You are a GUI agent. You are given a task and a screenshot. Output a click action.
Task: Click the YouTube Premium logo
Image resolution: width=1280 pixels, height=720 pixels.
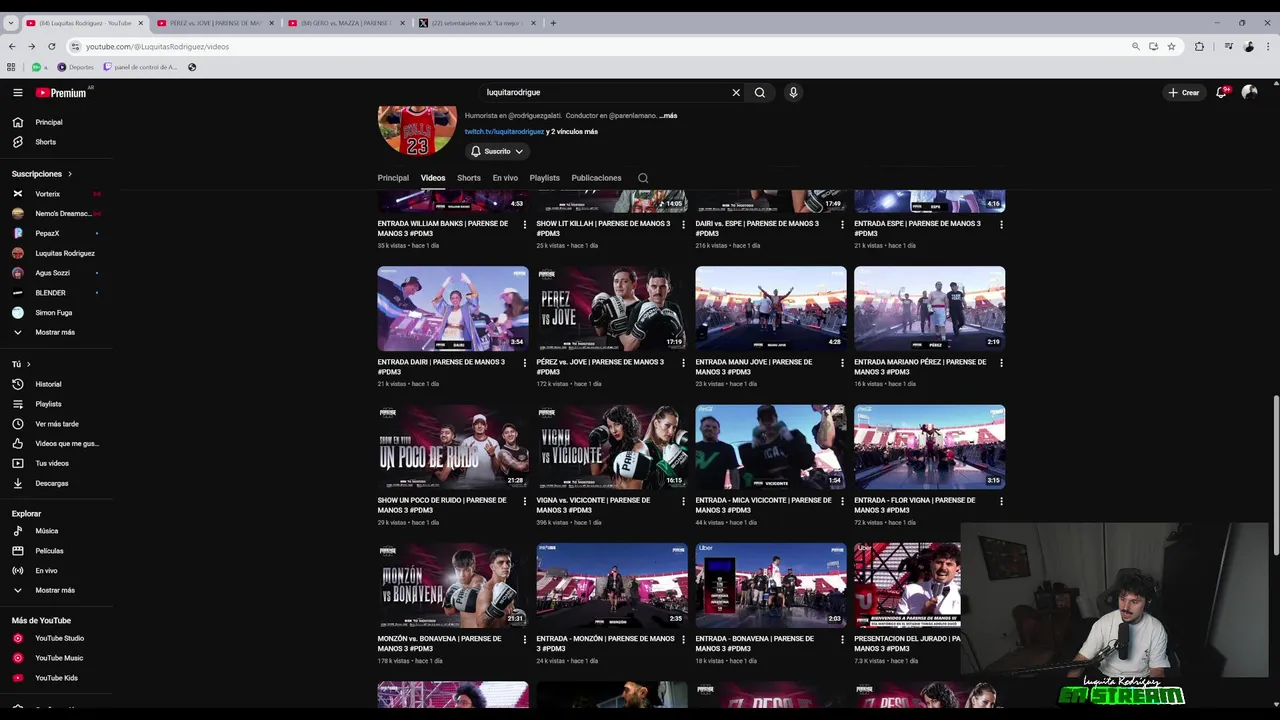click(x=61, y=92)
